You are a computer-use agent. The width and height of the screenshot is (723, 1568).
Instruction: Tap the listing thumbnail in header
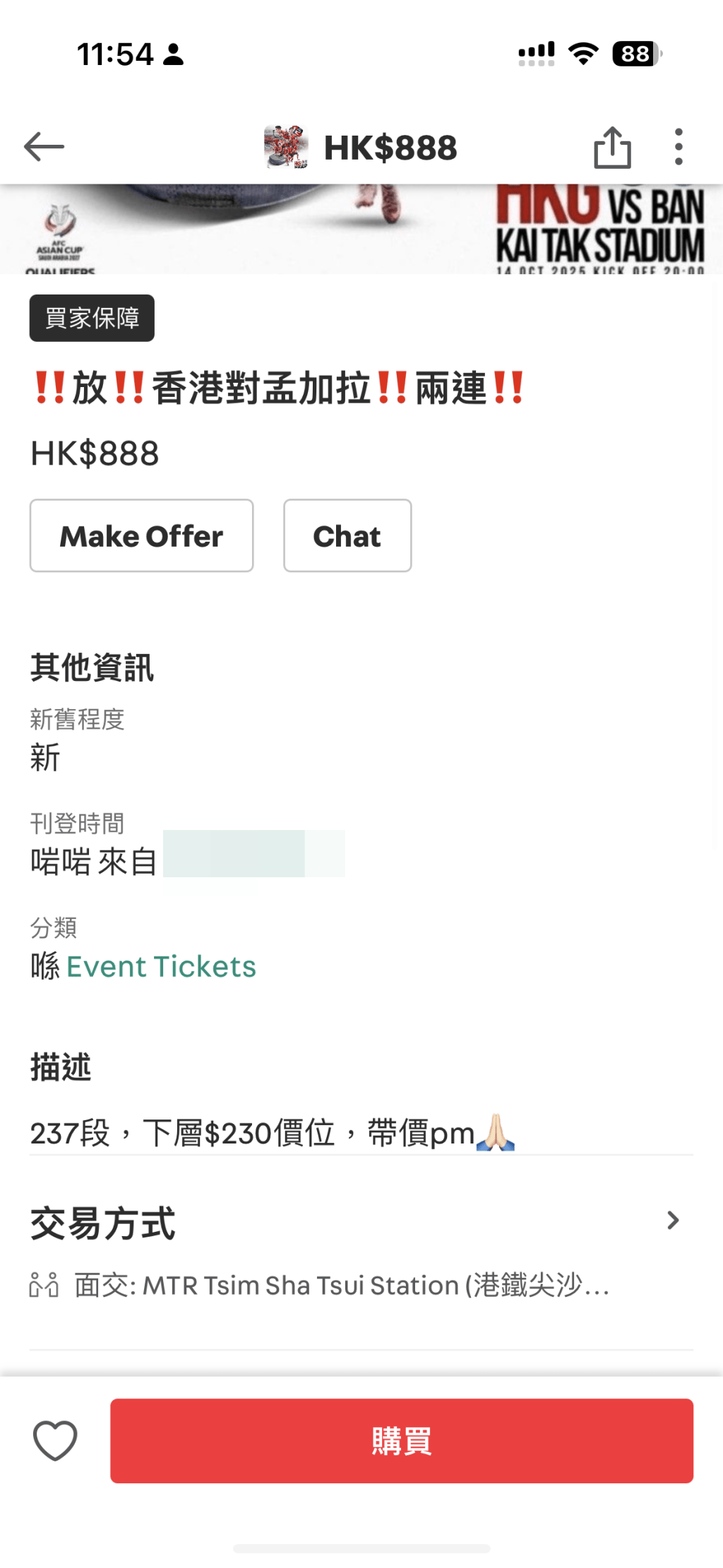(286, 147)
